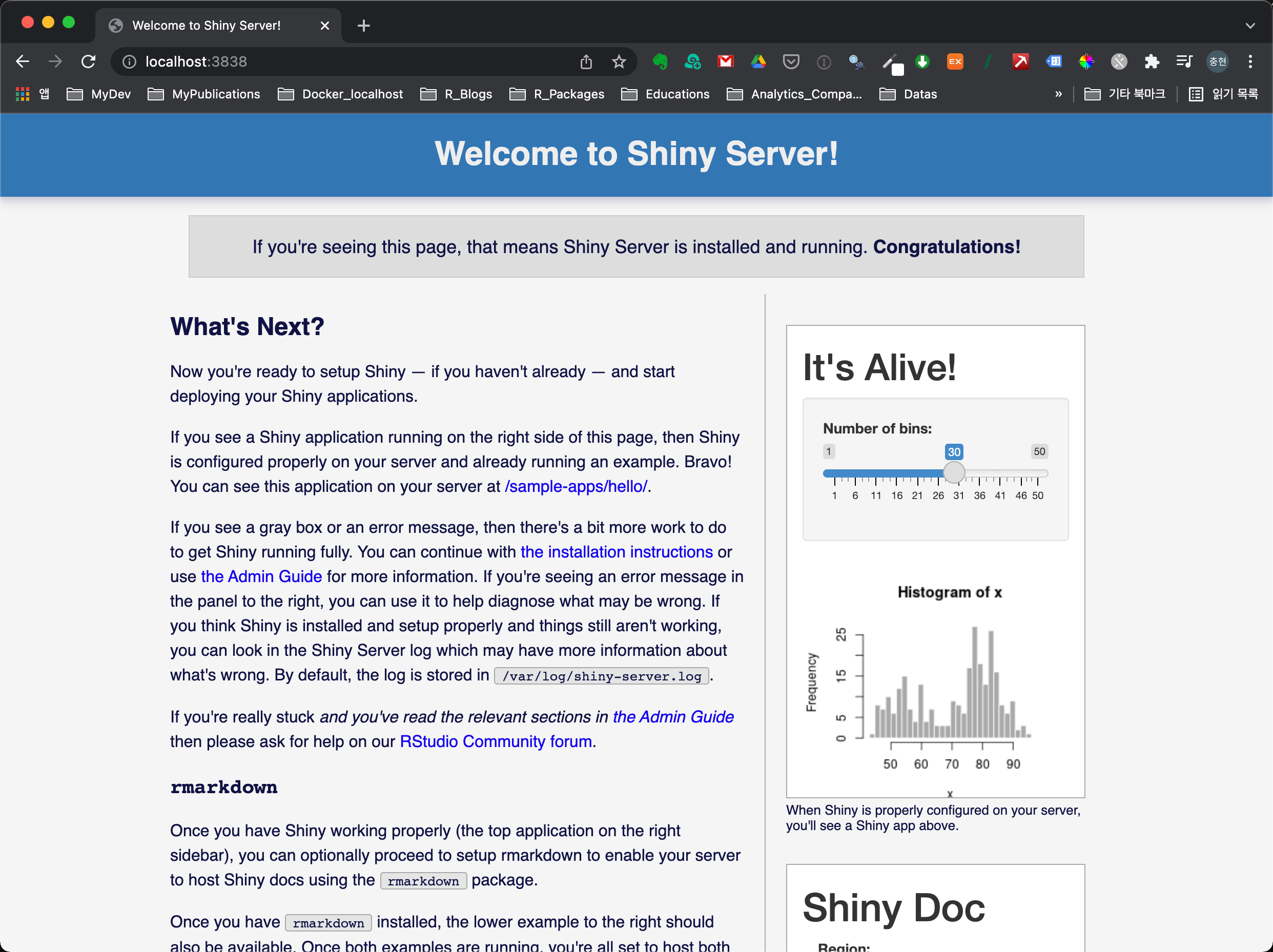Reload the localhost:3838 page
The image size is (1273, 952).
88,61
